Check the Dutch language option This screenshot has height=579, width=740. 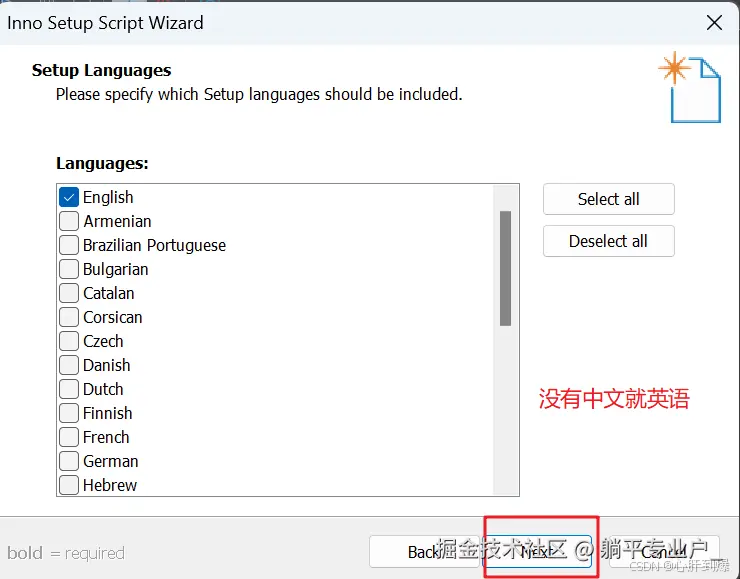coord(69,389)
